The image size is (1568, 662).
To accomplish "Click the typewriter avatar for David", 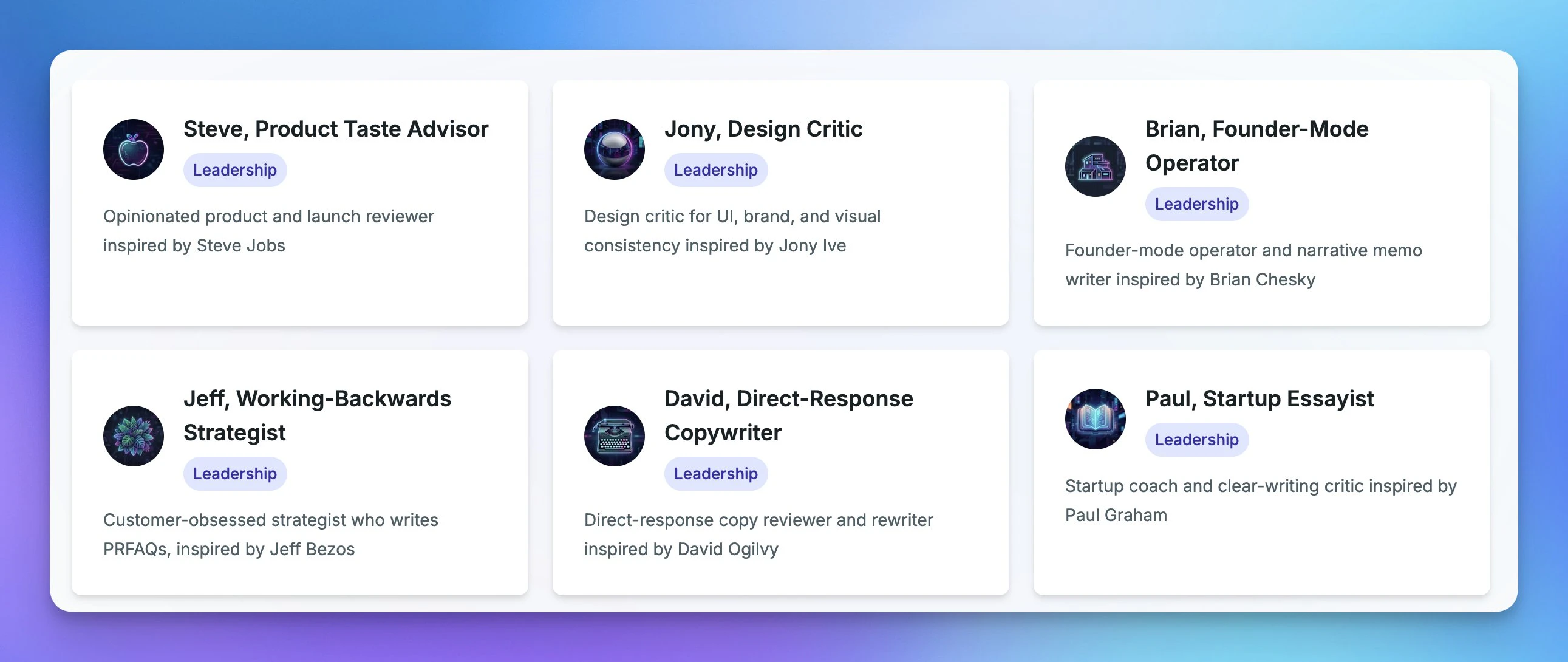I will pos(613,436).
